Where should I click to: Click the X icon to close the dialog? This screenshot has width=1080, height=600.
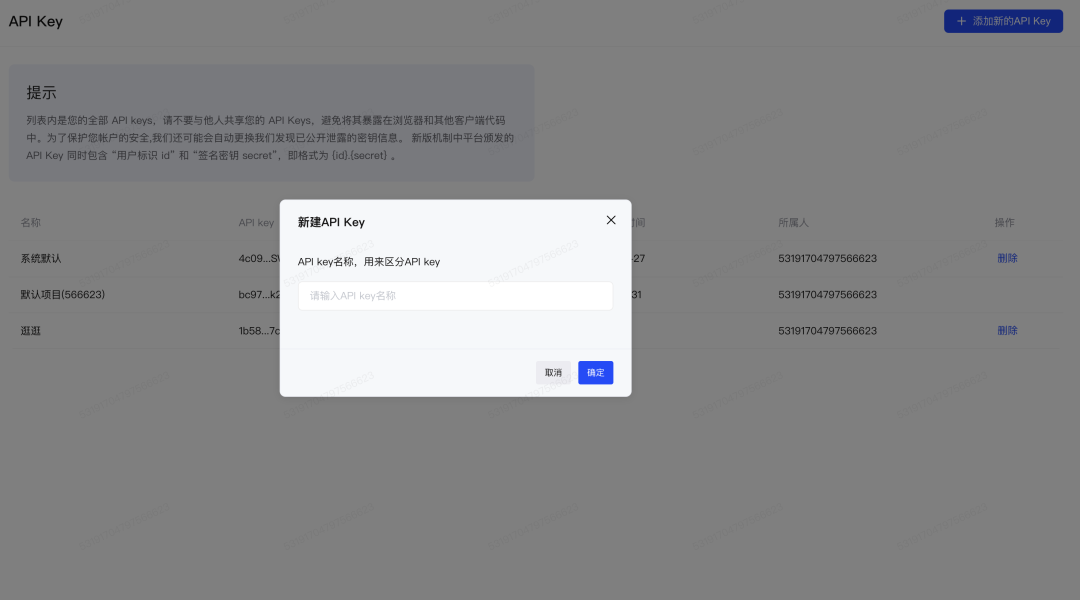[x=611, y=220]
